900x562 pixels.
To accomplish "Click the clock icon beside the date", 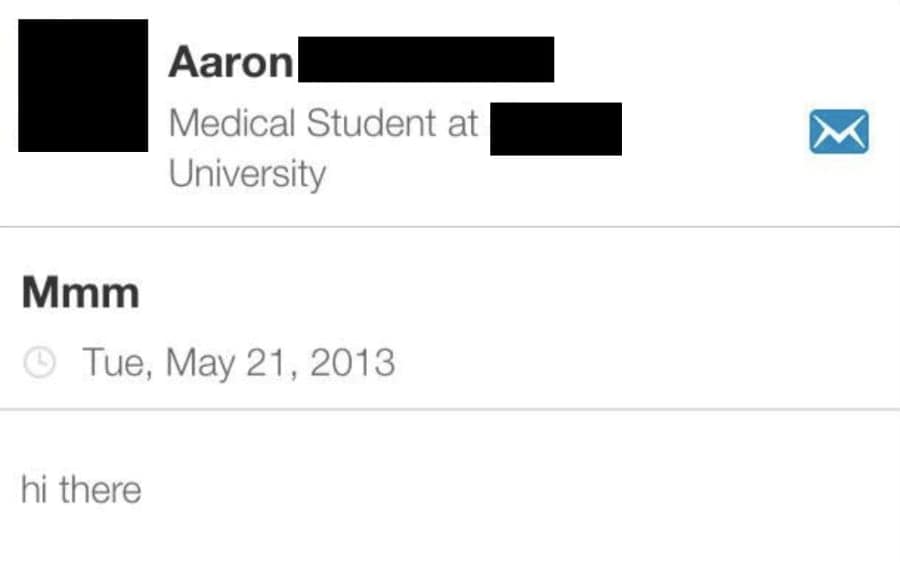I will click(x=40, y=362).
